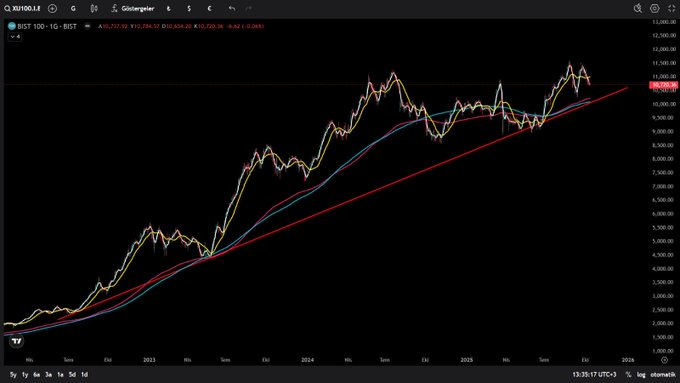Select the 6a date range

36,374
